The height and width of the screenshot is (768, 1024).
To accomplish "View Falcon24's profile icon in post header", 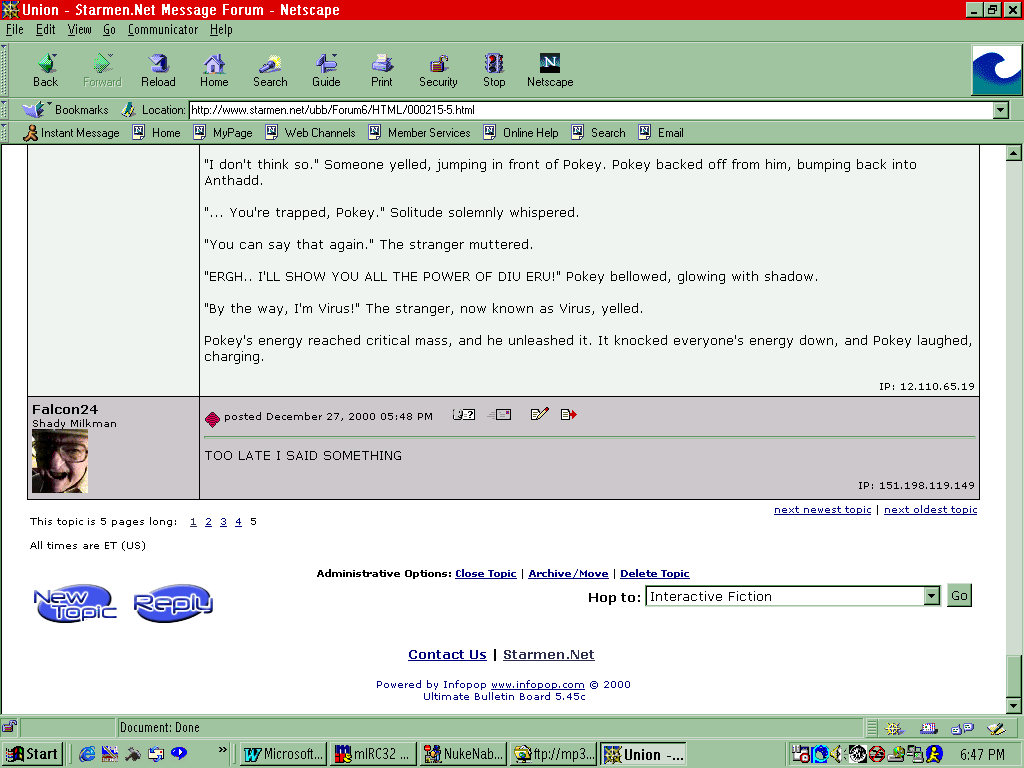I will (463, 415).
